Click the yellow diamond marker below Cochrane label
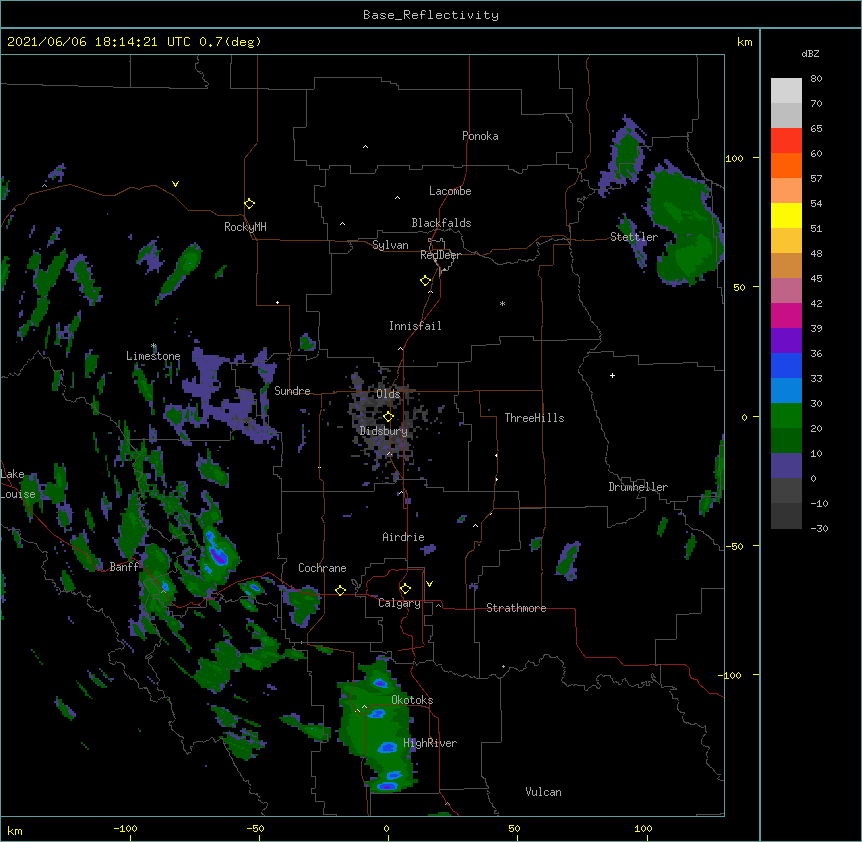 (x=340, y=590)
